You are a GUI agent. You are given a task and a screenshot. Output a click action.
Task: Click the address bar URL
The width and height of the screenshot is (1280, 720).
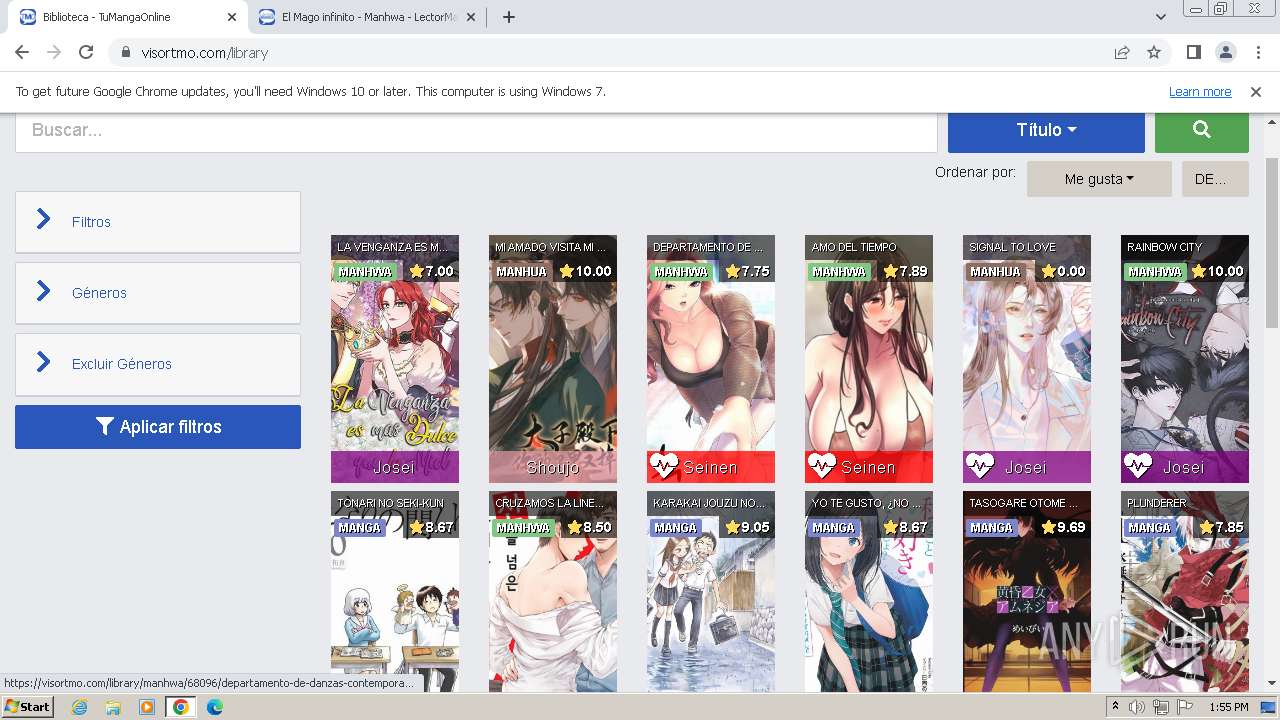pyautogui.click(x=205, y=53)
